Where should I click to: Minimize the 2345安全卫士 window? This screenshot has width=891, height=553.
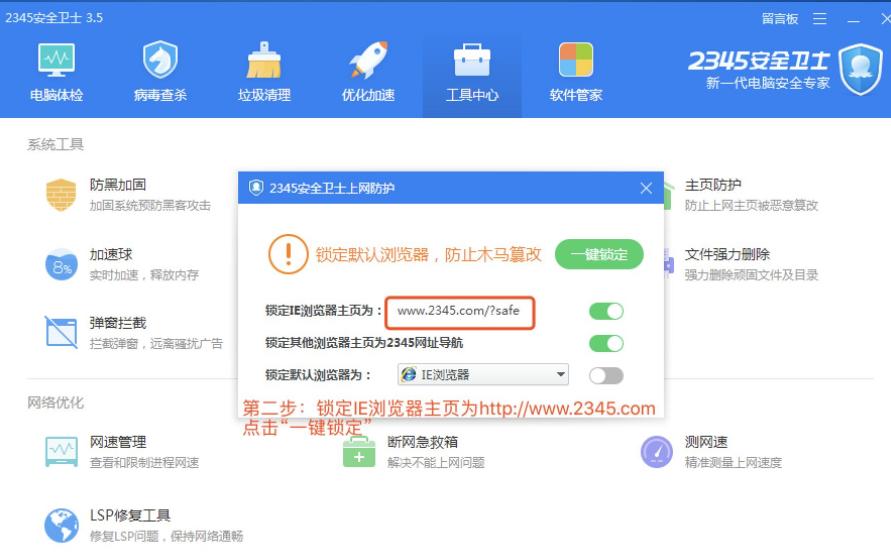[x=853, y=20]
